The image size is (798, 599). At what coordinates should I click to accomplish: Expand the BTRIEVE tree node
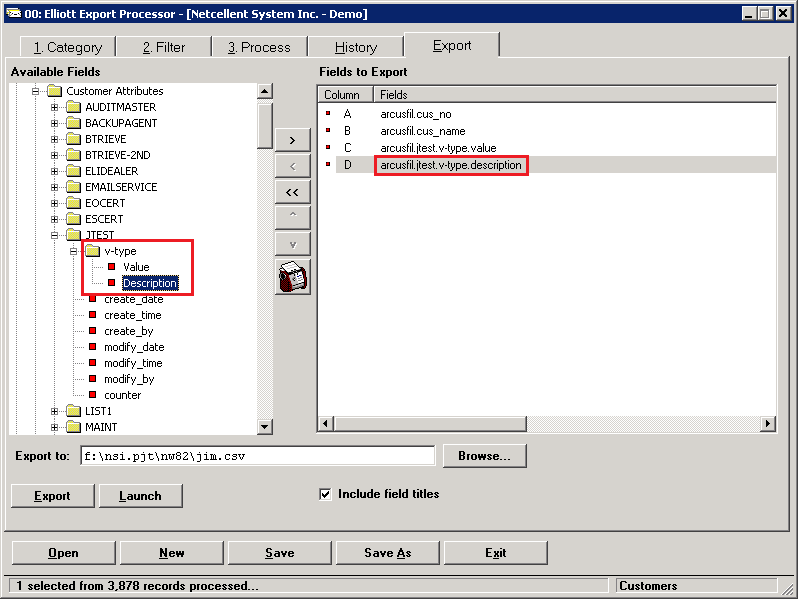pyautogui.click(x=54, y=139)
